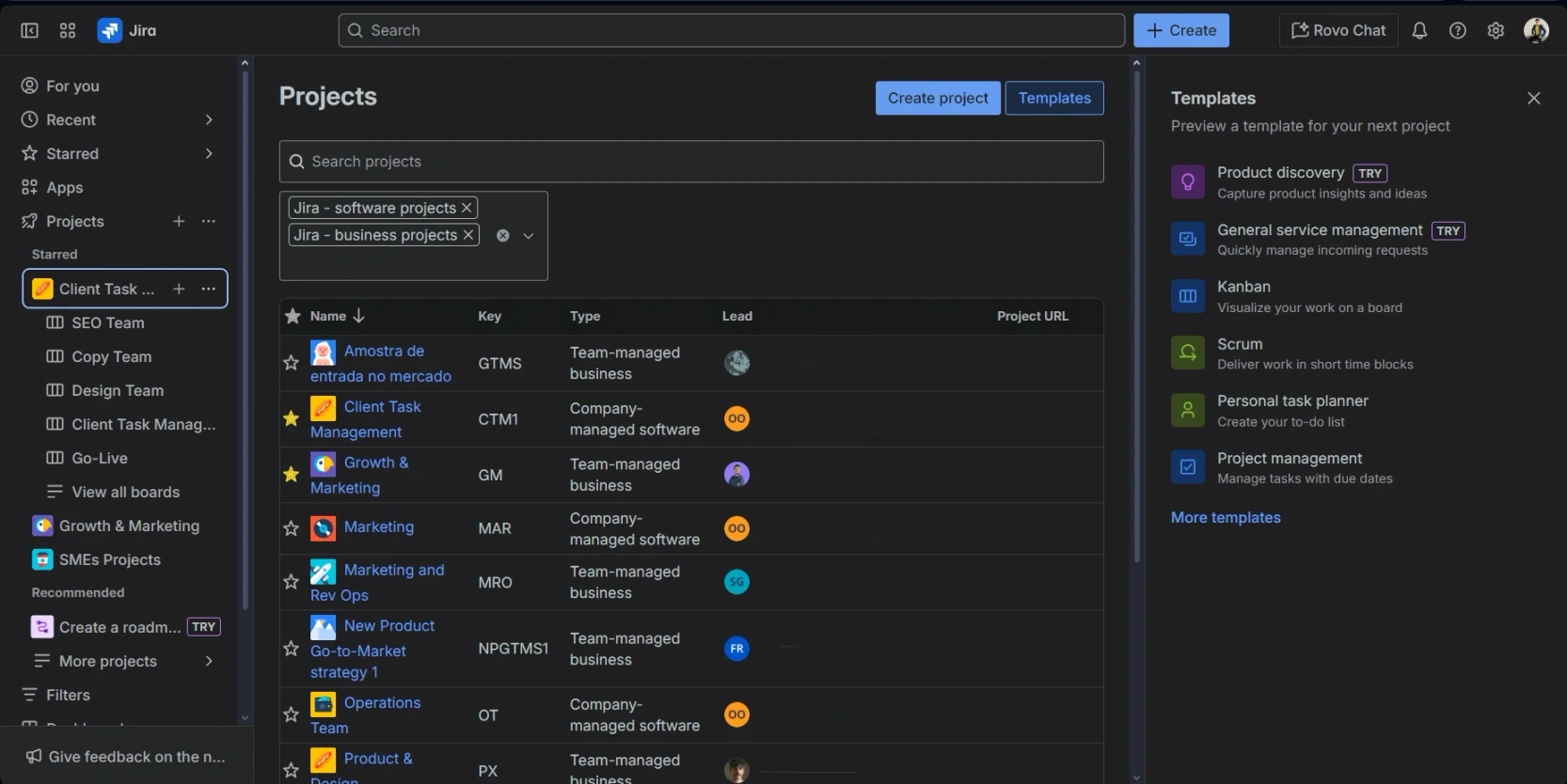Expand the Starred menu chevron
Image resolution: width=1567 pixels, height=784 pixels.
click(209, 153)
